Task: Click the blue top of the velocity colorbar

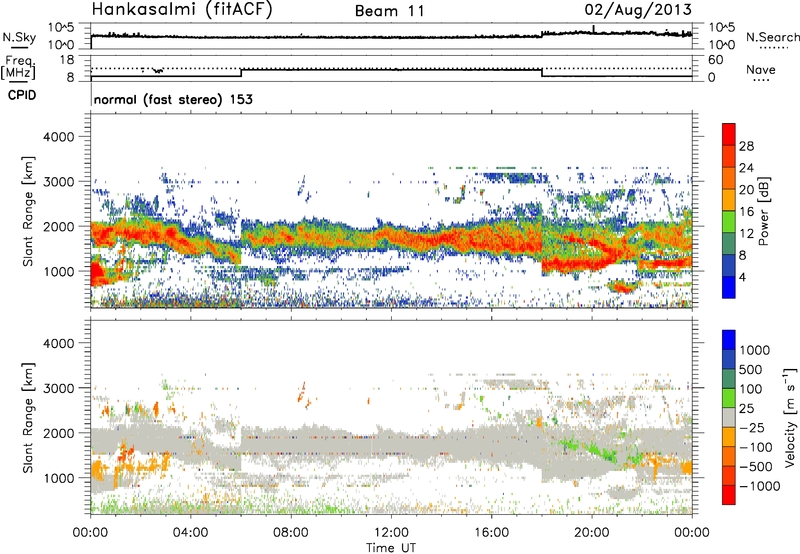Action: [x=729, y=340]
